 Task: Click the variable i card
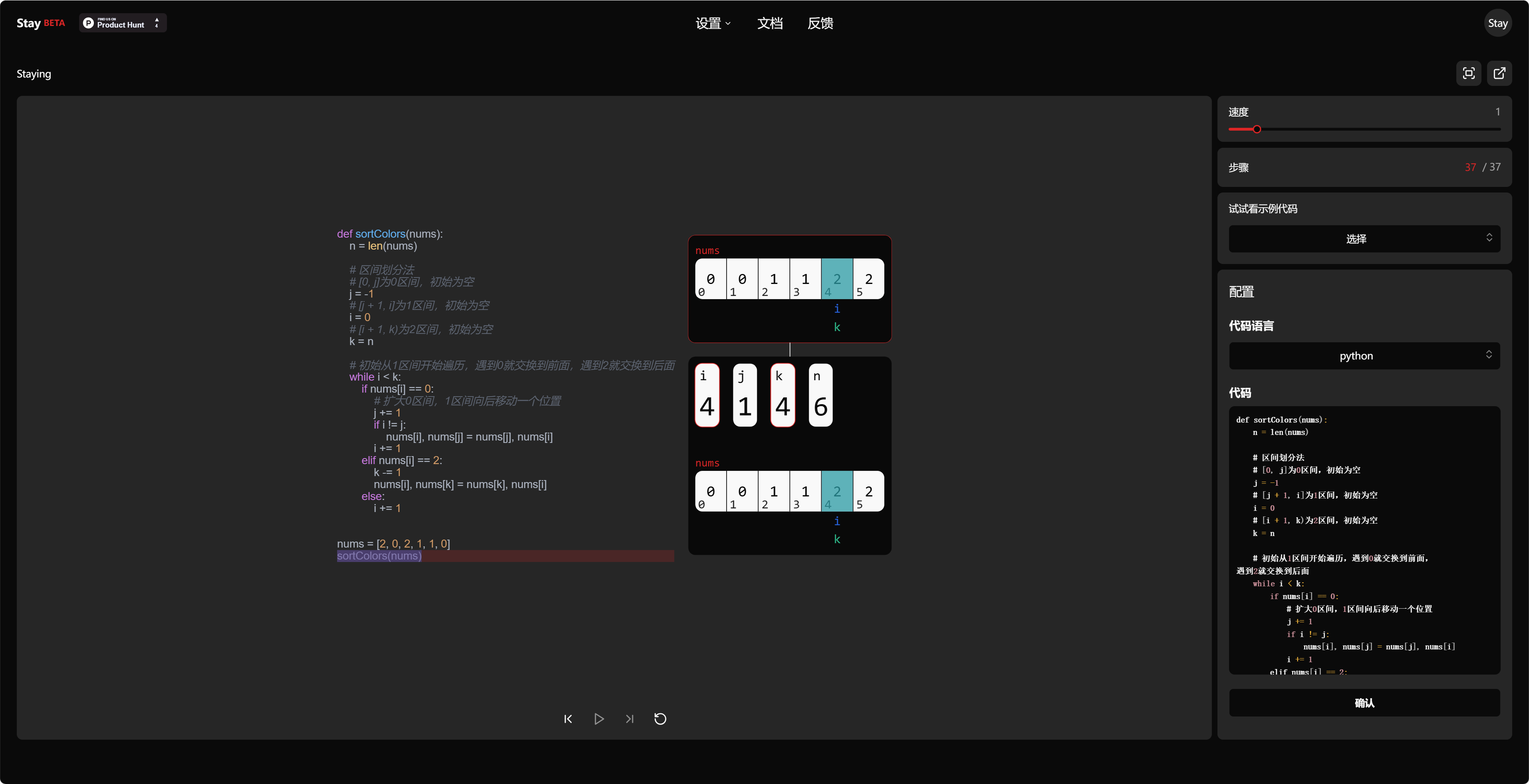707,395
